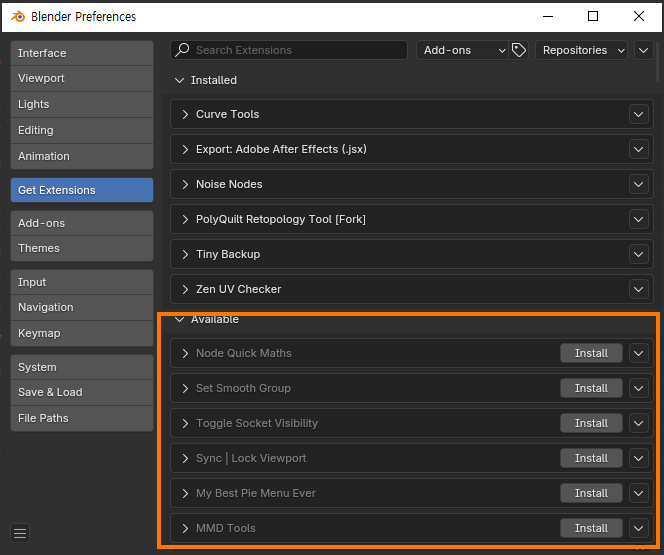Viewport: 664px width, 555px height.
Task: Open PolyQuilt Retopology options dropdown
Action: [639, 219]
